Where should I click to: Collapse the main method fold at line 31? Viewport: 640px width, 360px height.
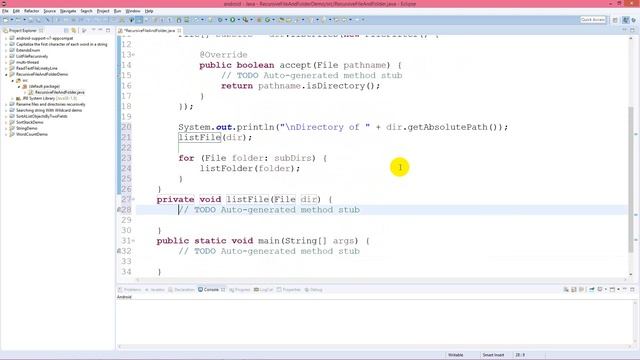(133, 241)
